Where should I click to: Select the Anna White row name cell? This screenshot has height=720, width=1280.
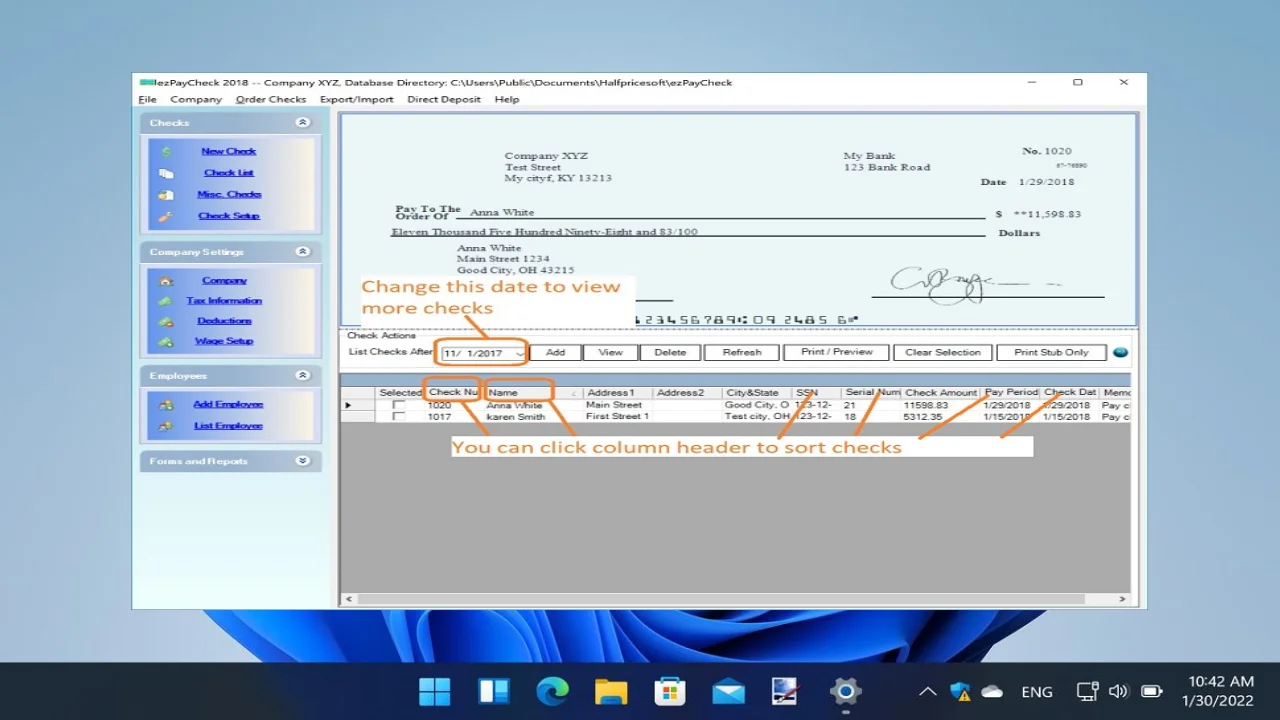click(x=533, y=405)
